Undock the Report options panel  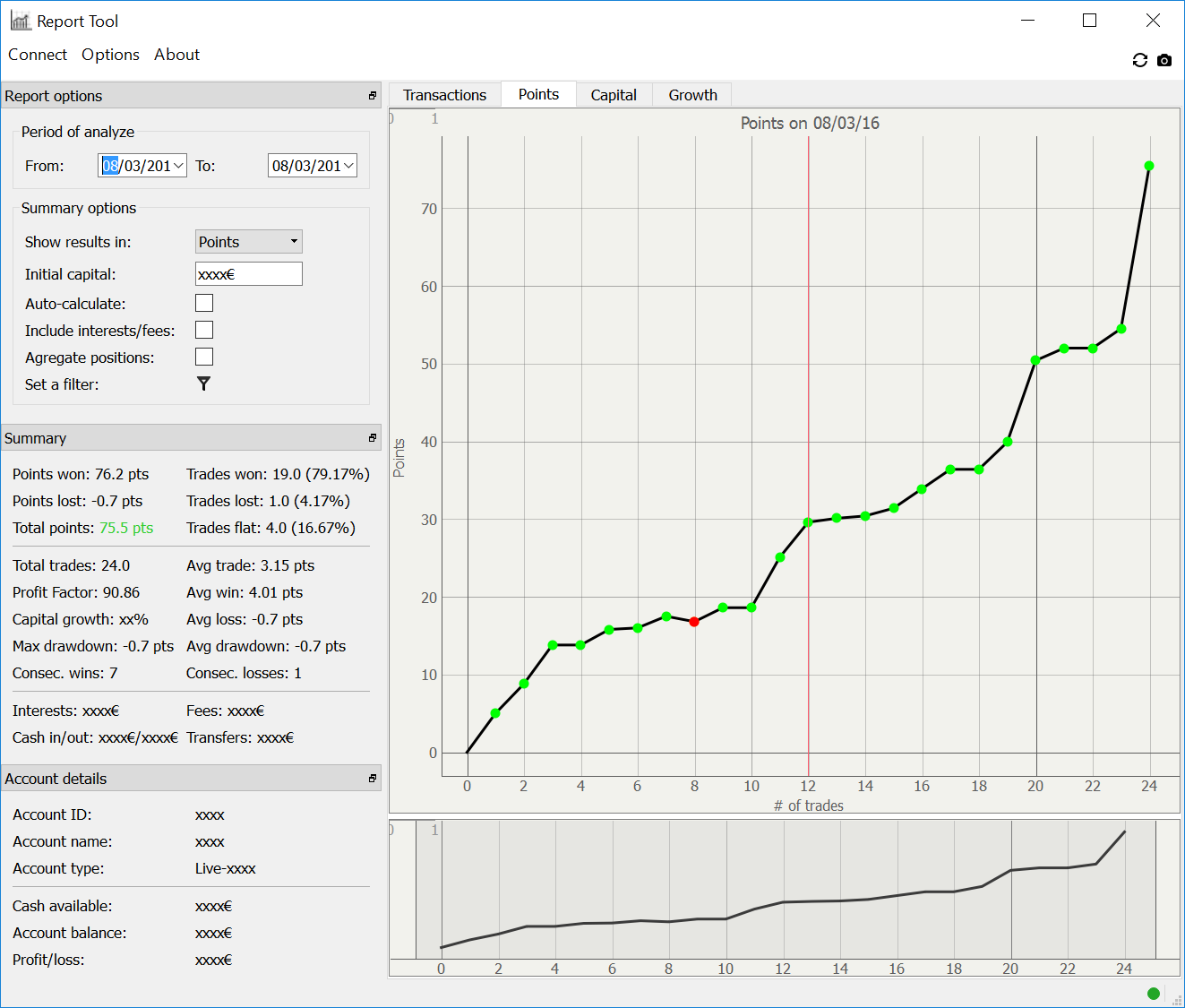click(373, 96)
